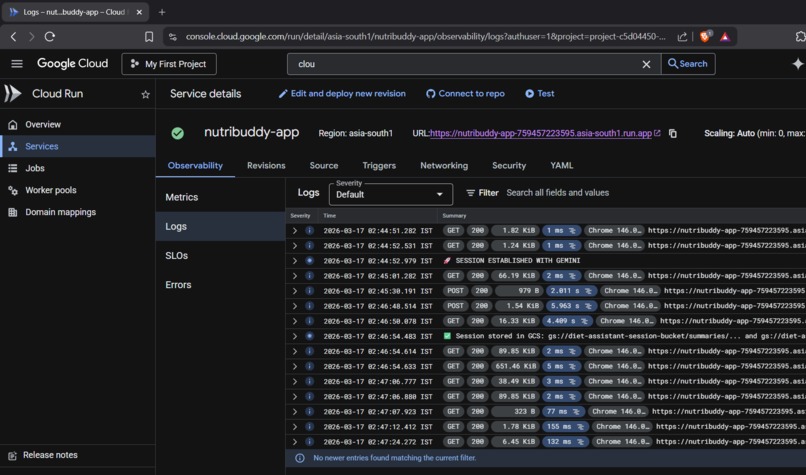Click the Search button
806x475 pixels.
click(x=688, y=64)
